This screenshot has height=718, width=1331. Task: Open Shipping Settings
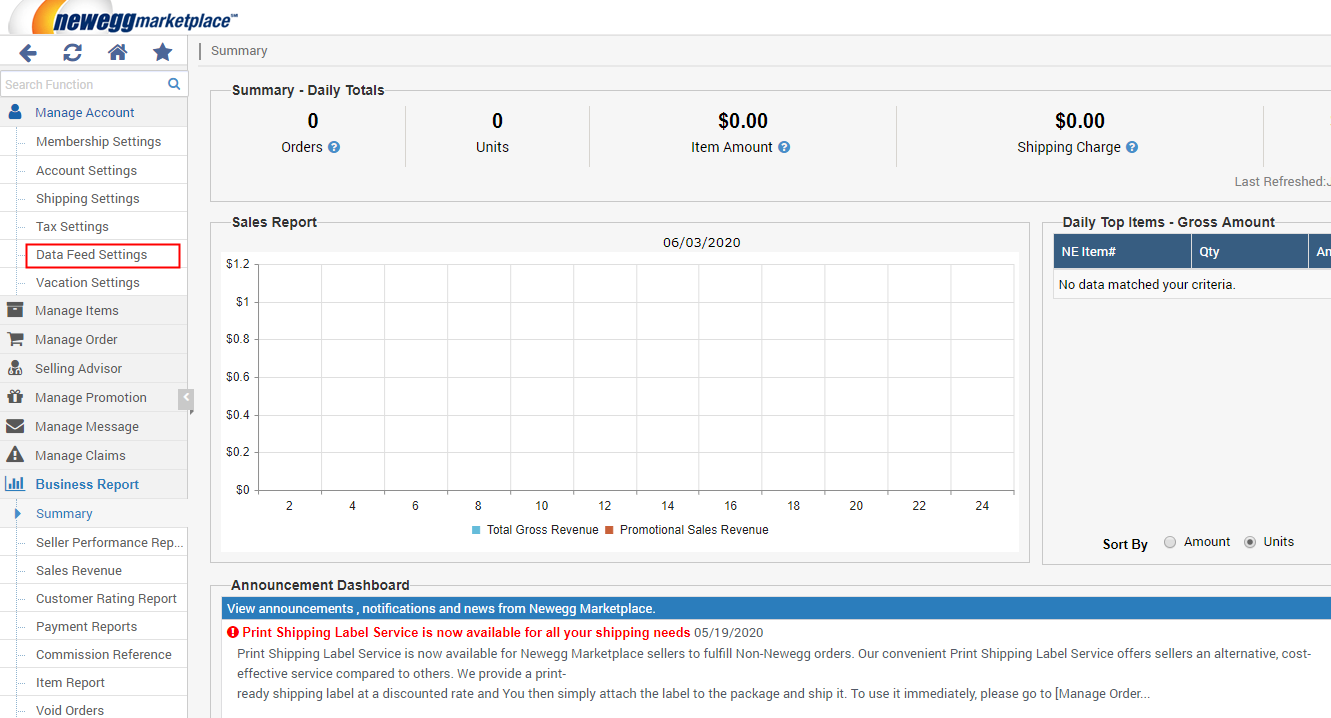coord(87,198)
